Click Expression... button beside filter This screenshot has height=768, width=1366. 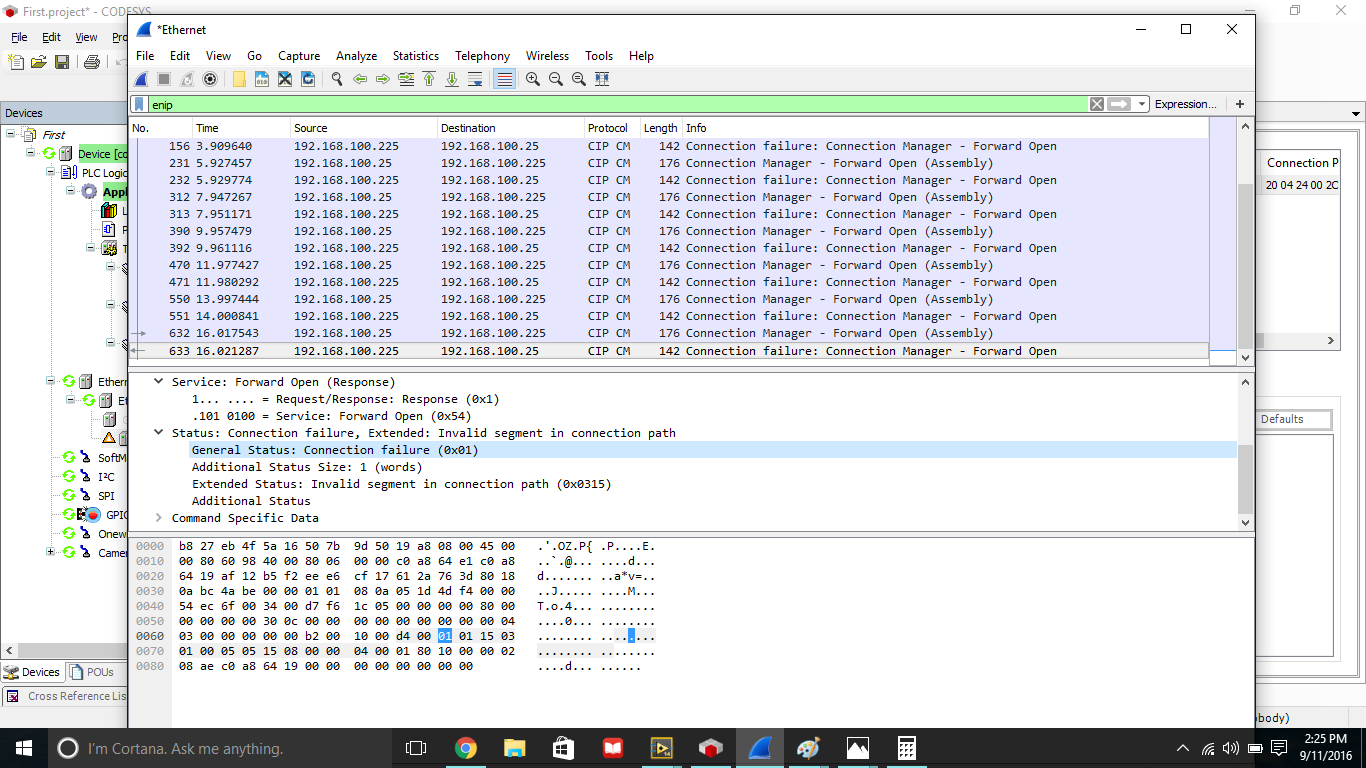pyautogui.click(x=1186, y=104)
